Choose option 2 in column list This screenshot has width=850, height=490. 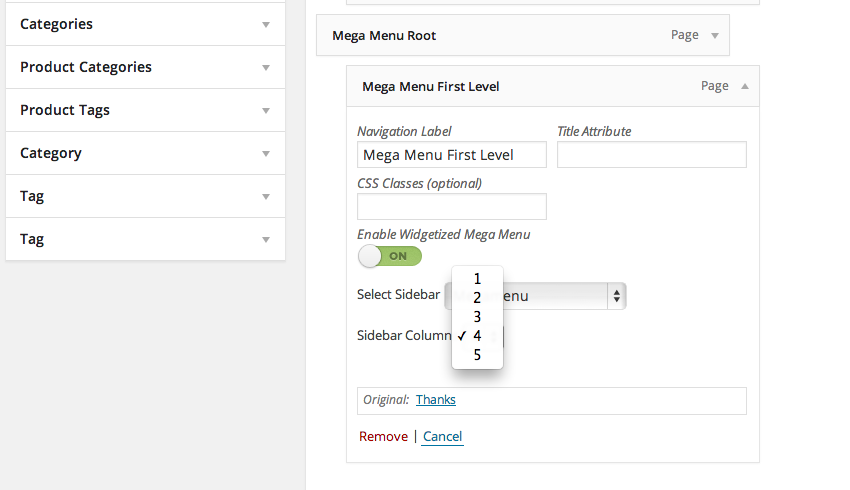tap(477, 298)
